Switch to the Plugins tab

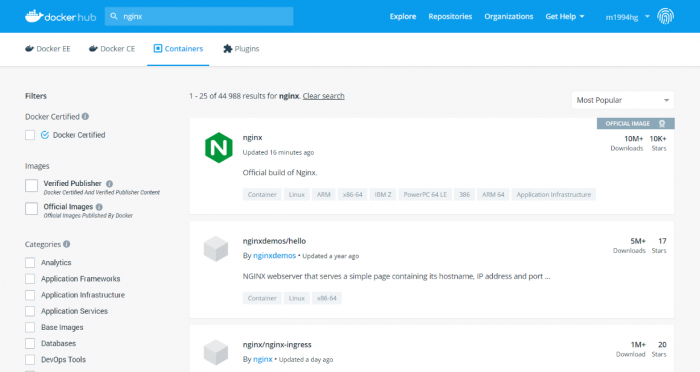point(241,49)
